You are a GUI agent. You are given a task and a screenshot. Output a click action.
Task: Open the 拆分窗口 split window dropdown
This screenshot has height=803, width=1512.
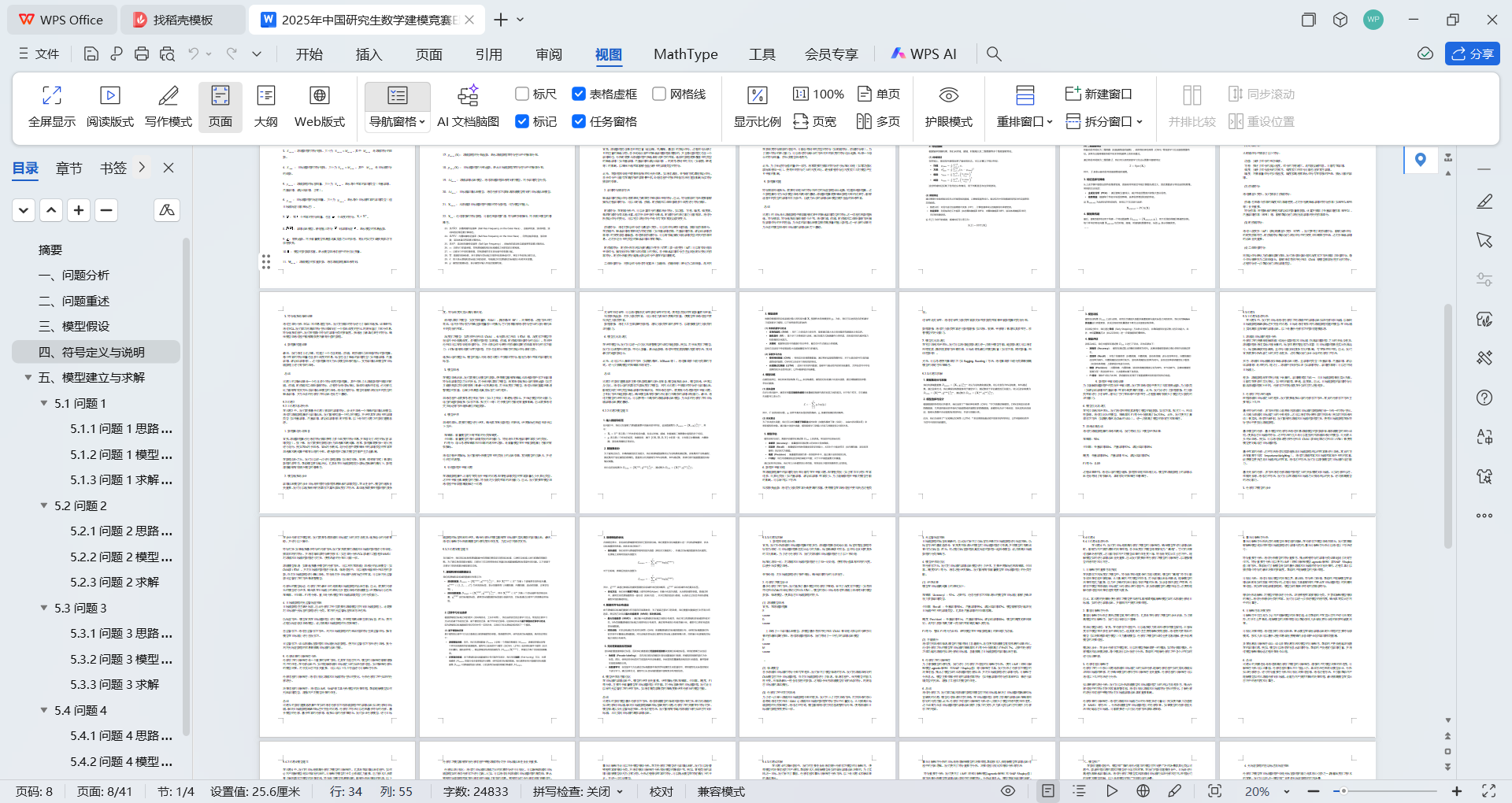pyautogui.click(x=1105, y=121)
